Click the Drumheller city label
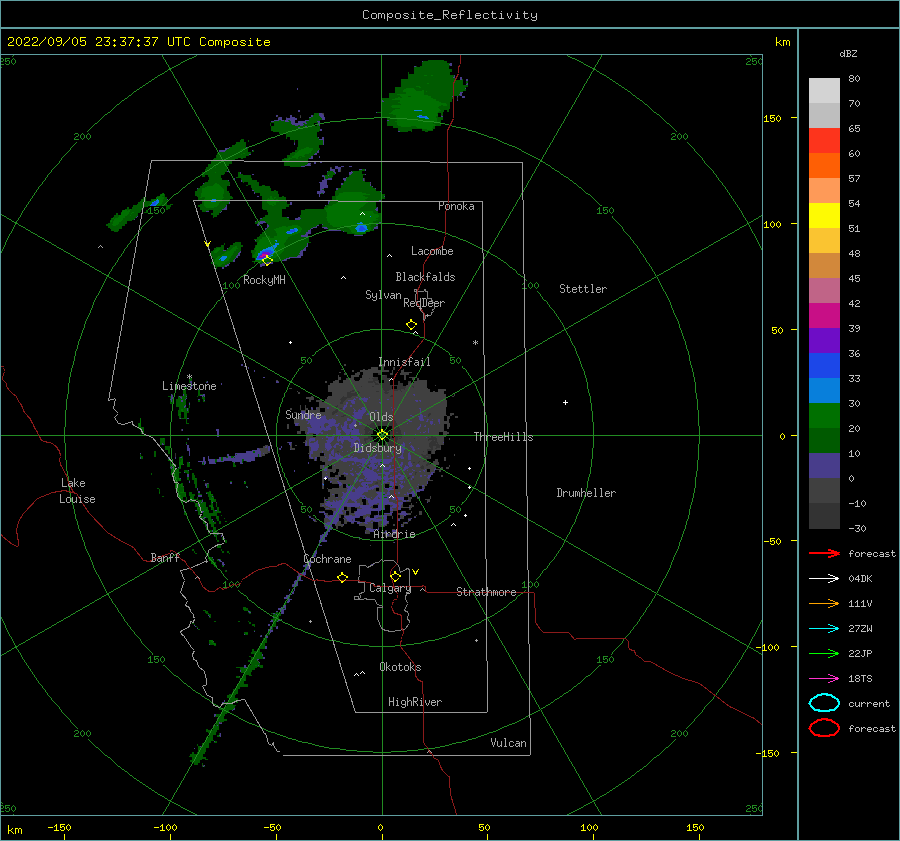The image size is (900, 841). click(x=586, y=493)
